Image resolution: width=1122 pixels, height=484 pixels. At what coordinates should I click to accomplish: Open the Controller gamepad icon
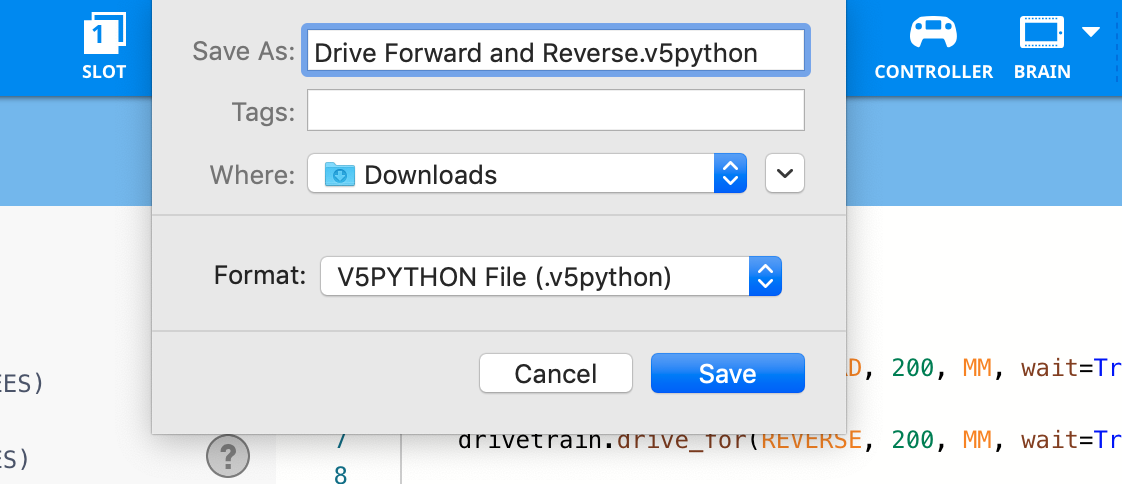(932, 34)
